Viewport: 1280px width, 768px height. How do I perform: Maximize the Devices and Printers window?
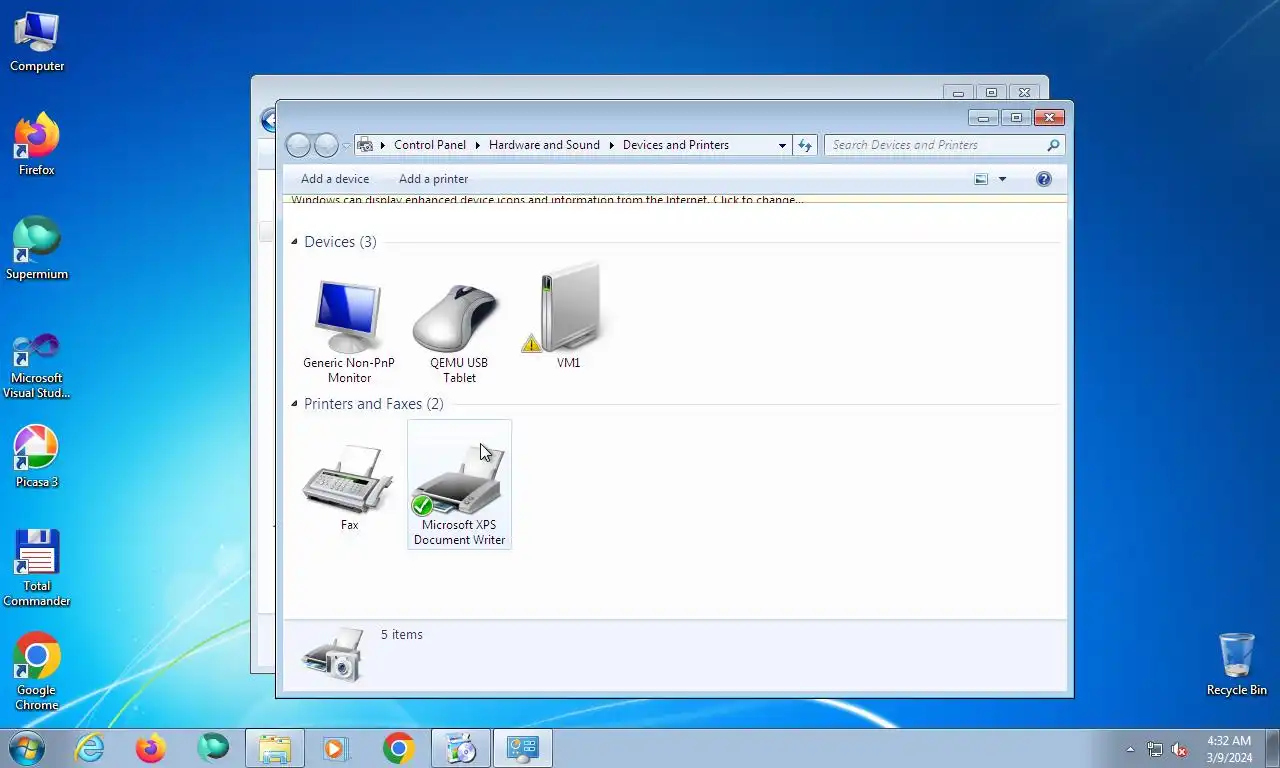[x=1016, y=118]
